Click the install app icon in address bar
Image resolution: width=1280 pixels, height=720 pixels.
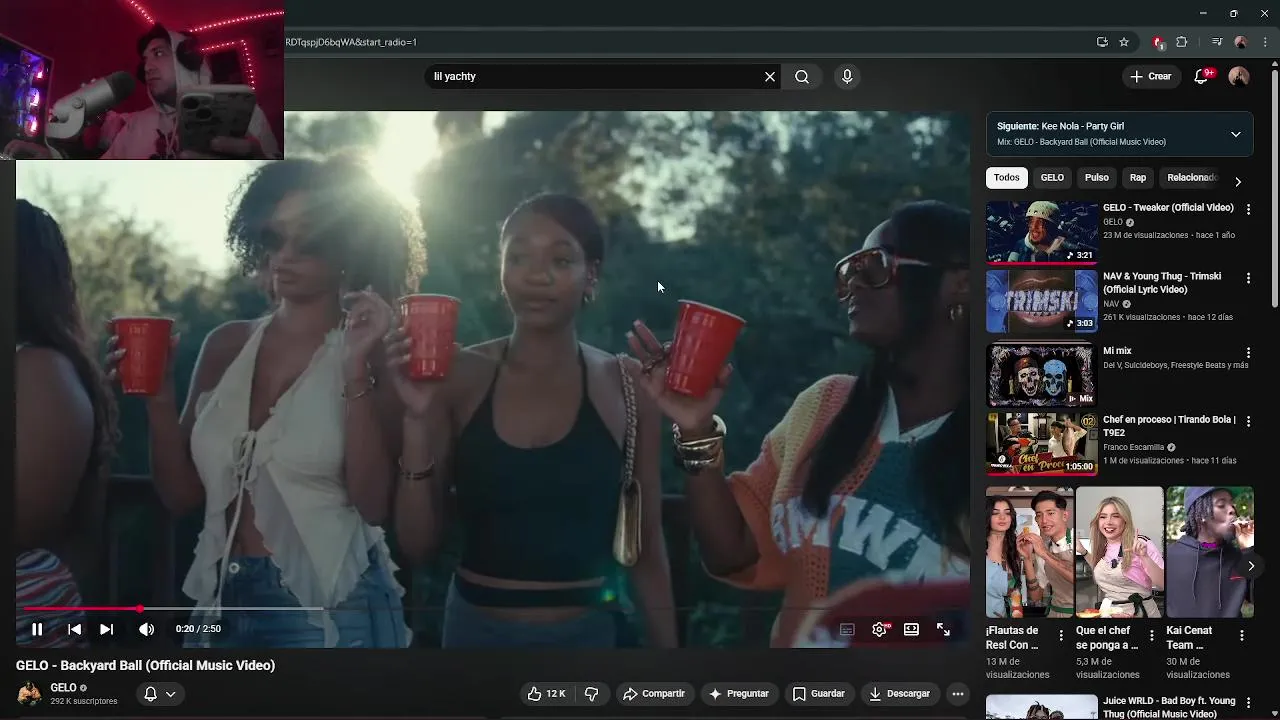pyautogui.click(x=1102, y=42)
